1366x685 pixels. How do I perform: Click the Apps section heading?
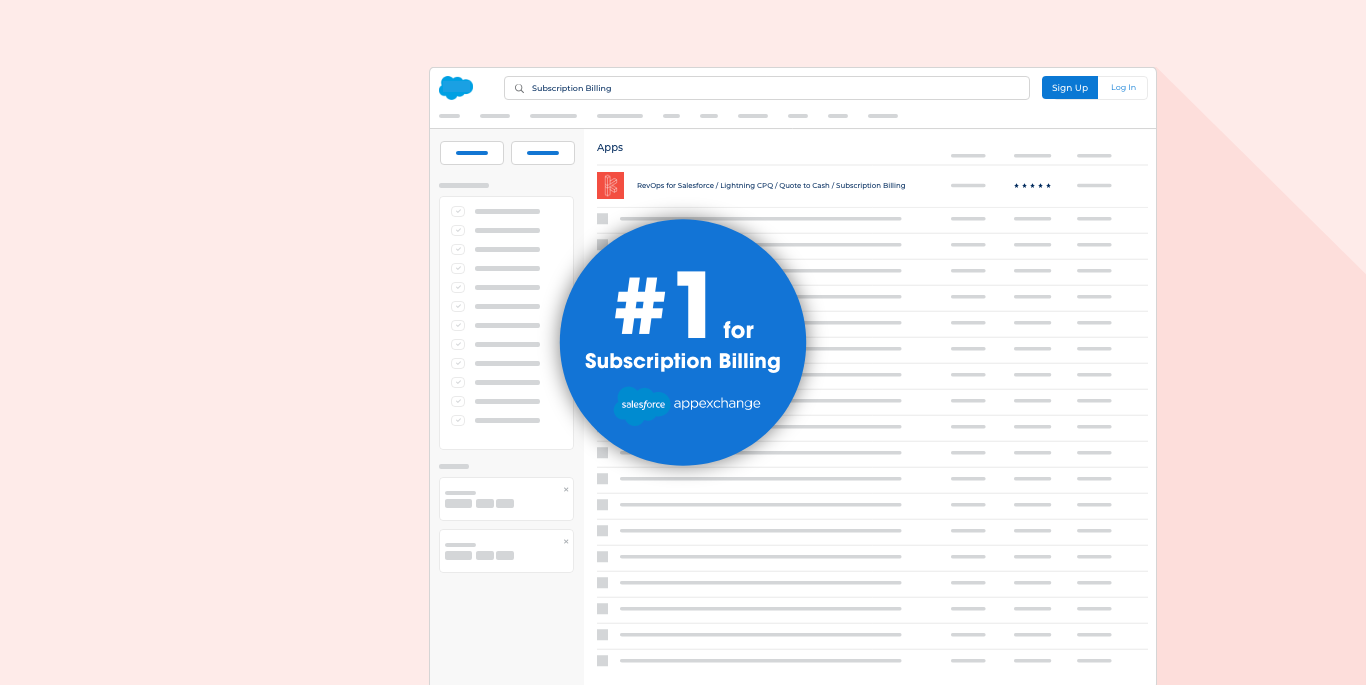tap(610, 148)
